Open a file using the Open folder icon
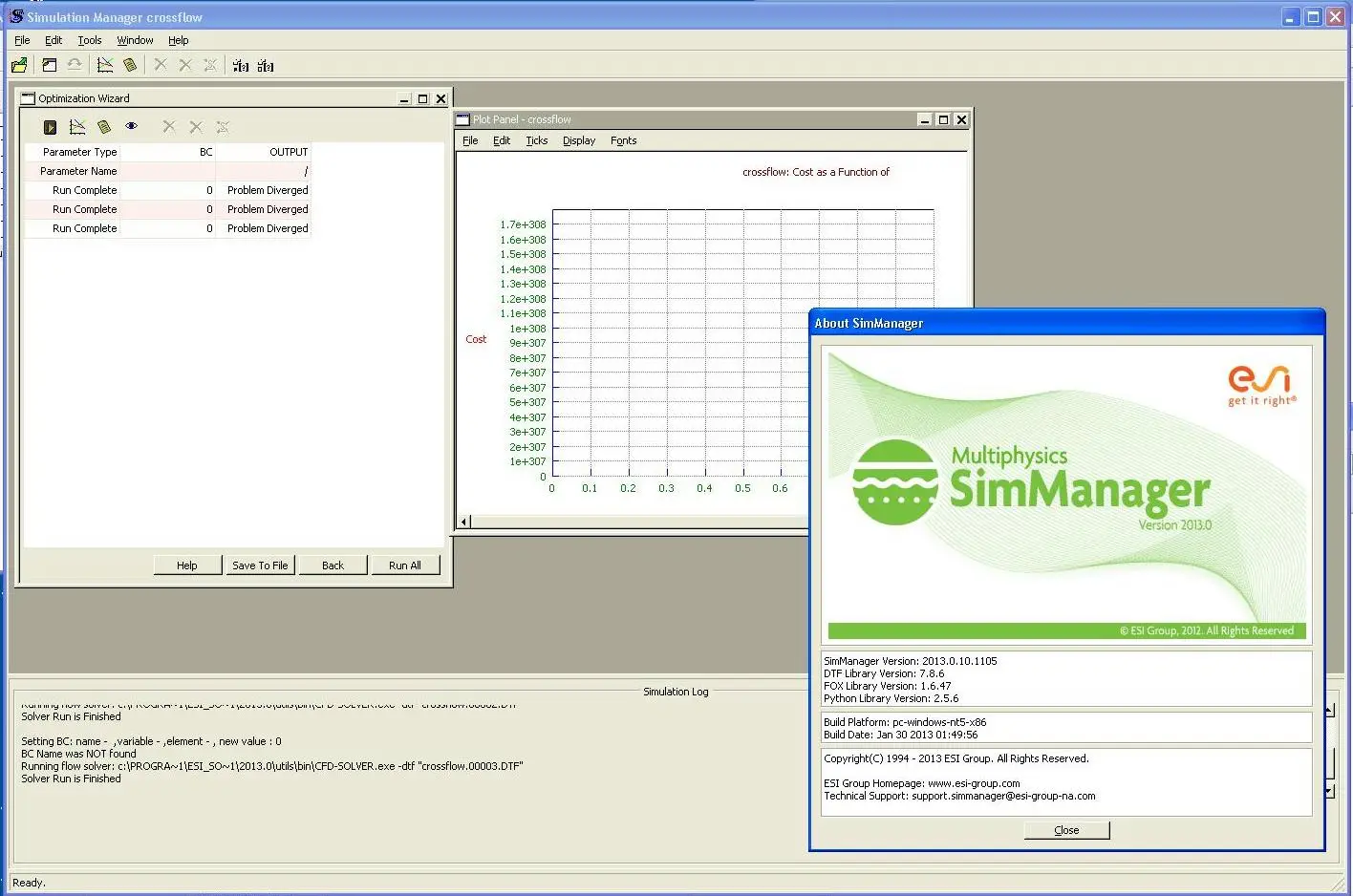The width and height of the screenshot is (1353, 896). pyautogui.click(x=18, y=64)
